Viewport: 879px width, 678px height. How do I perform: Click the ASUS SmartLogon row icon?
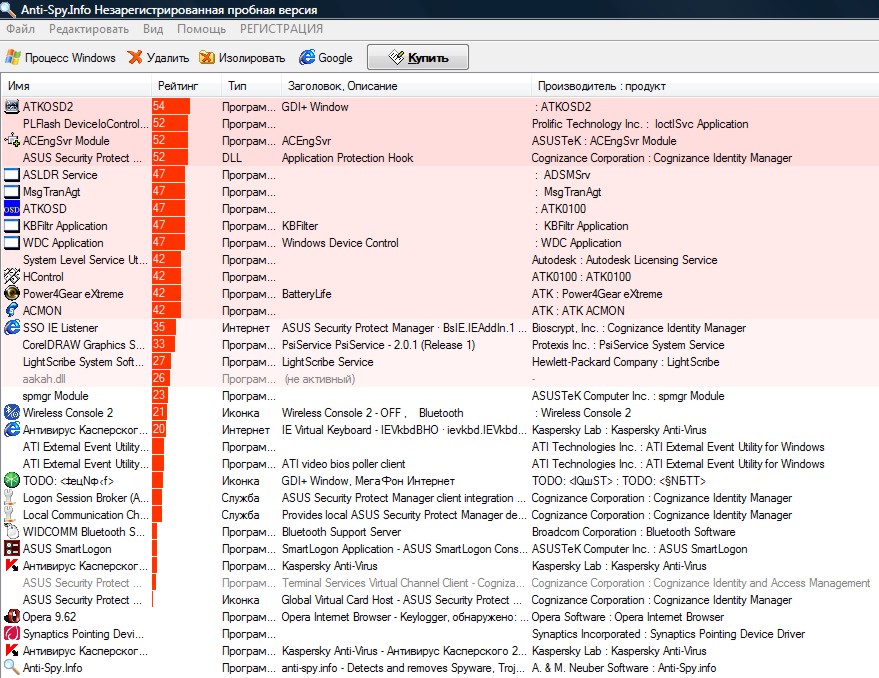pos(12,549)
